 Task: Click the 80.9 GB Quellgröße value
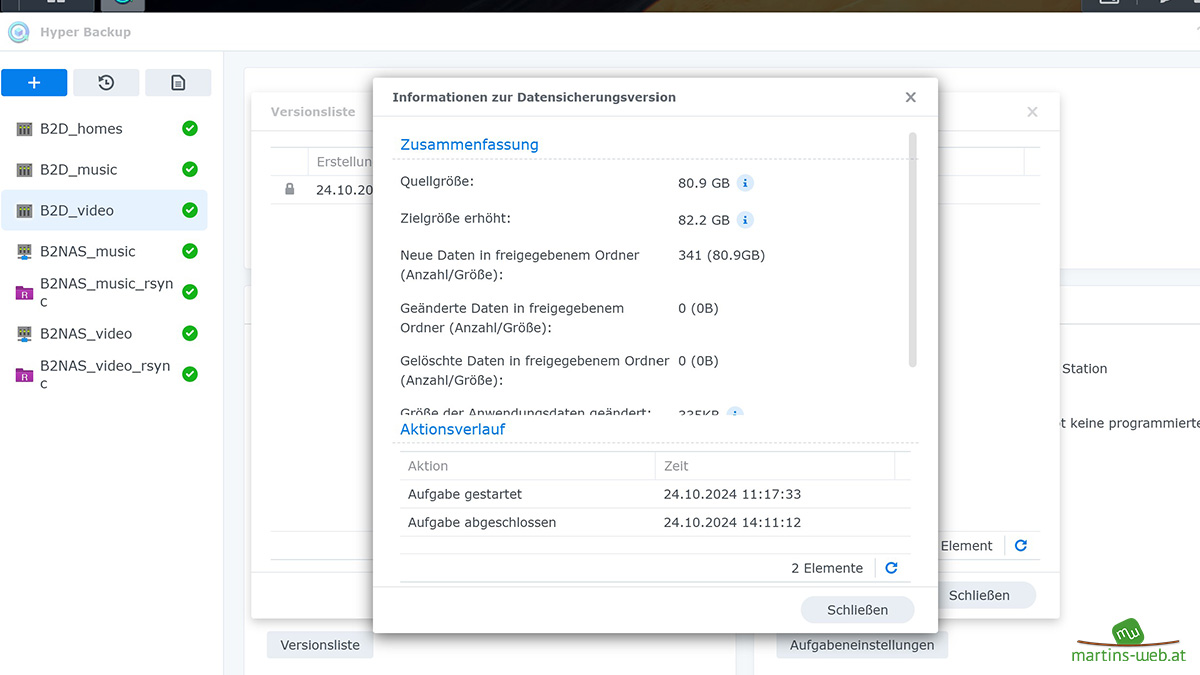point(704,183)
